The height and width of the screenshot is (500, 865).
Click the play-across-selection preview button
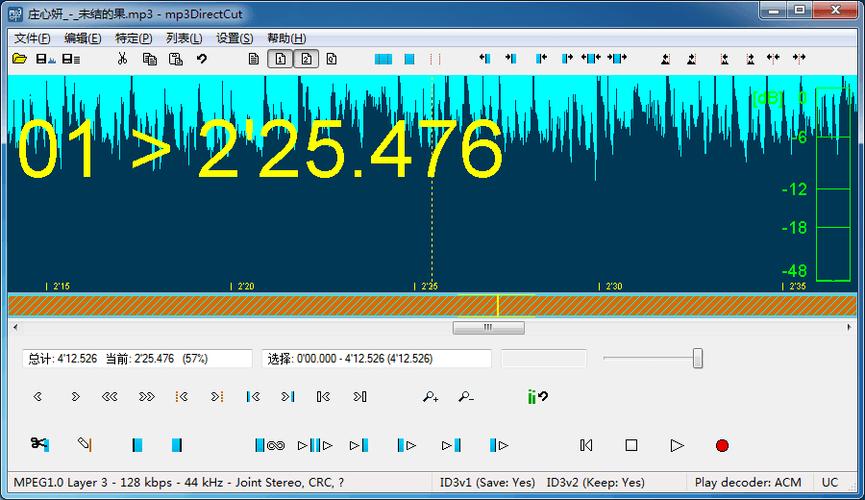tap(315, 445)
